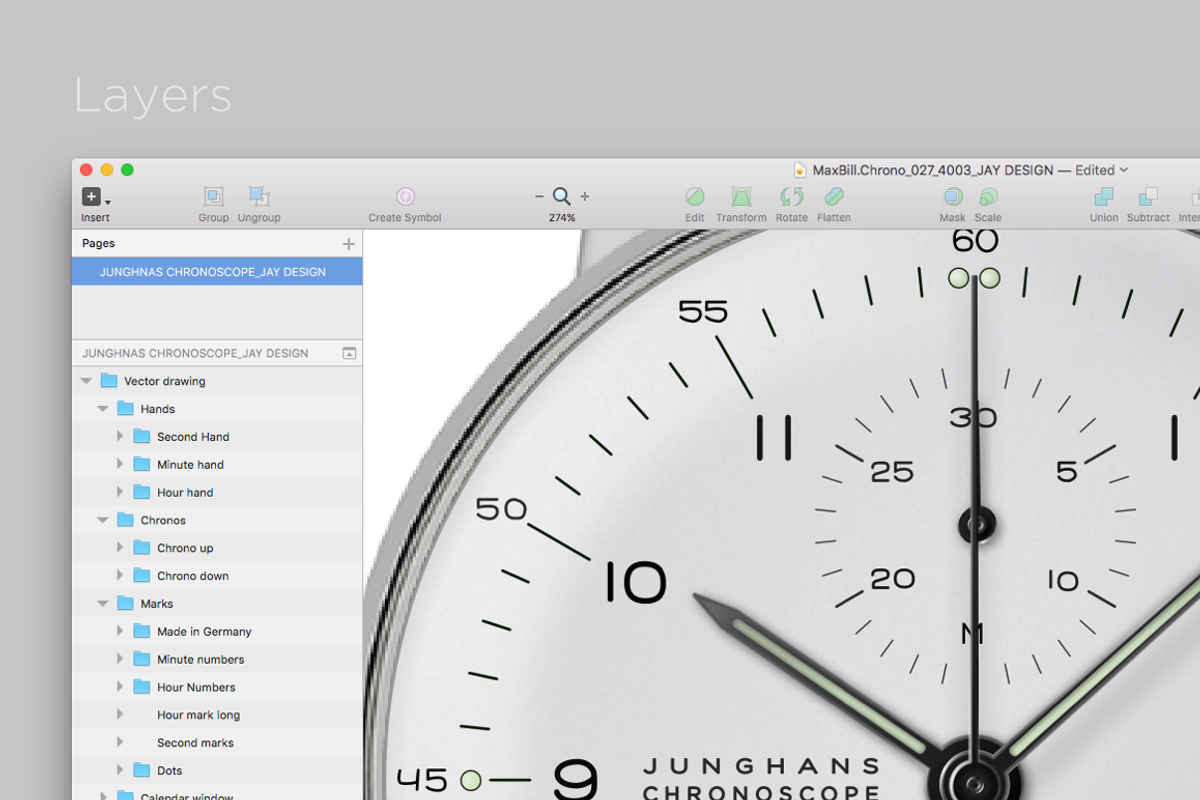Expand the Second Hand group
Viewport: 1200px width, 800px height.
click(119, 437)
